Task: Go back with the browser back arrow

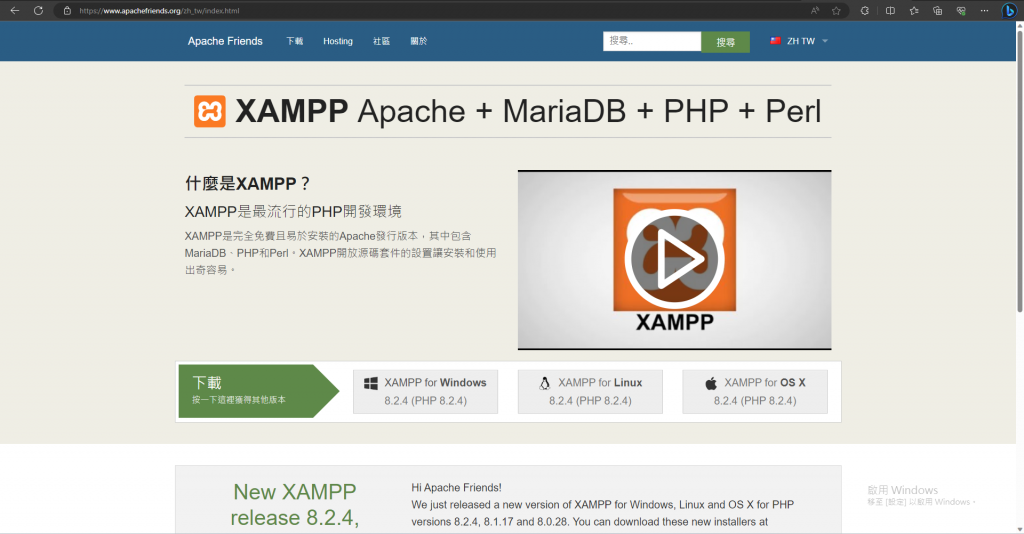Action: (14, 10)
